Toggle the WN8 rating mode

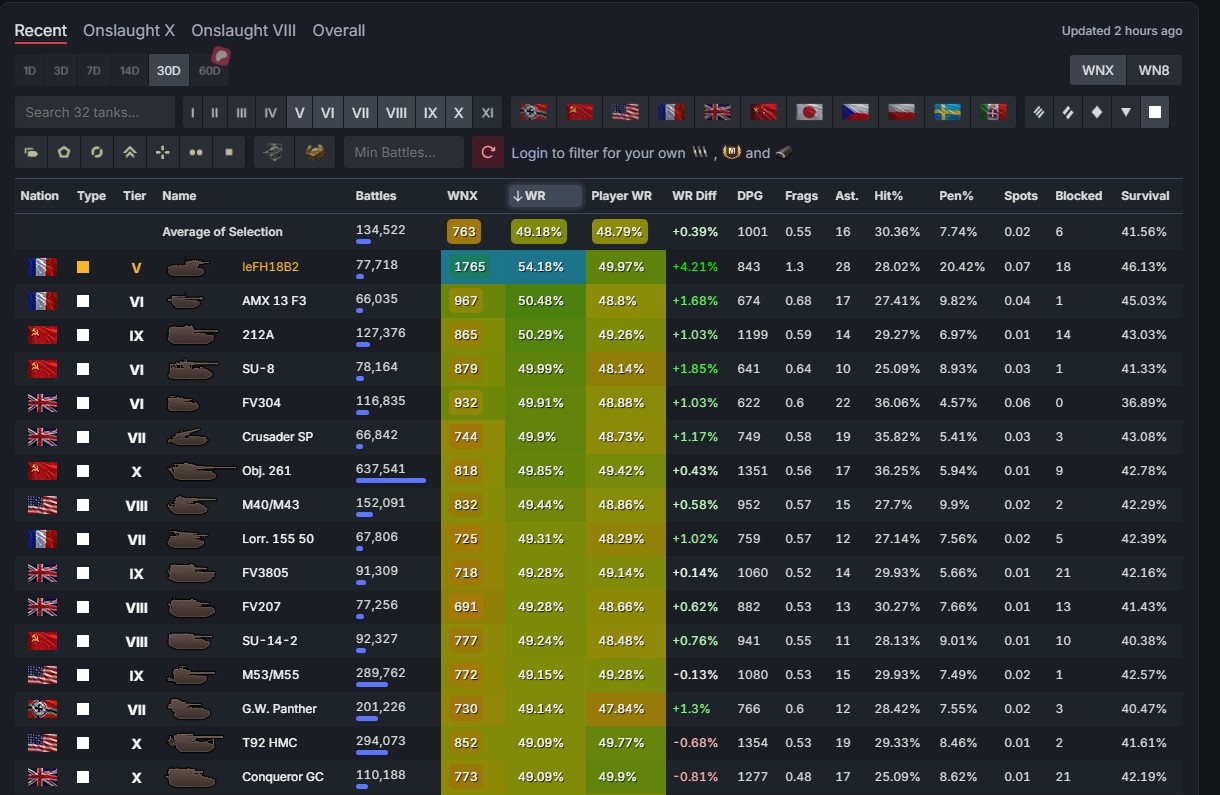tap(1154, 70)
